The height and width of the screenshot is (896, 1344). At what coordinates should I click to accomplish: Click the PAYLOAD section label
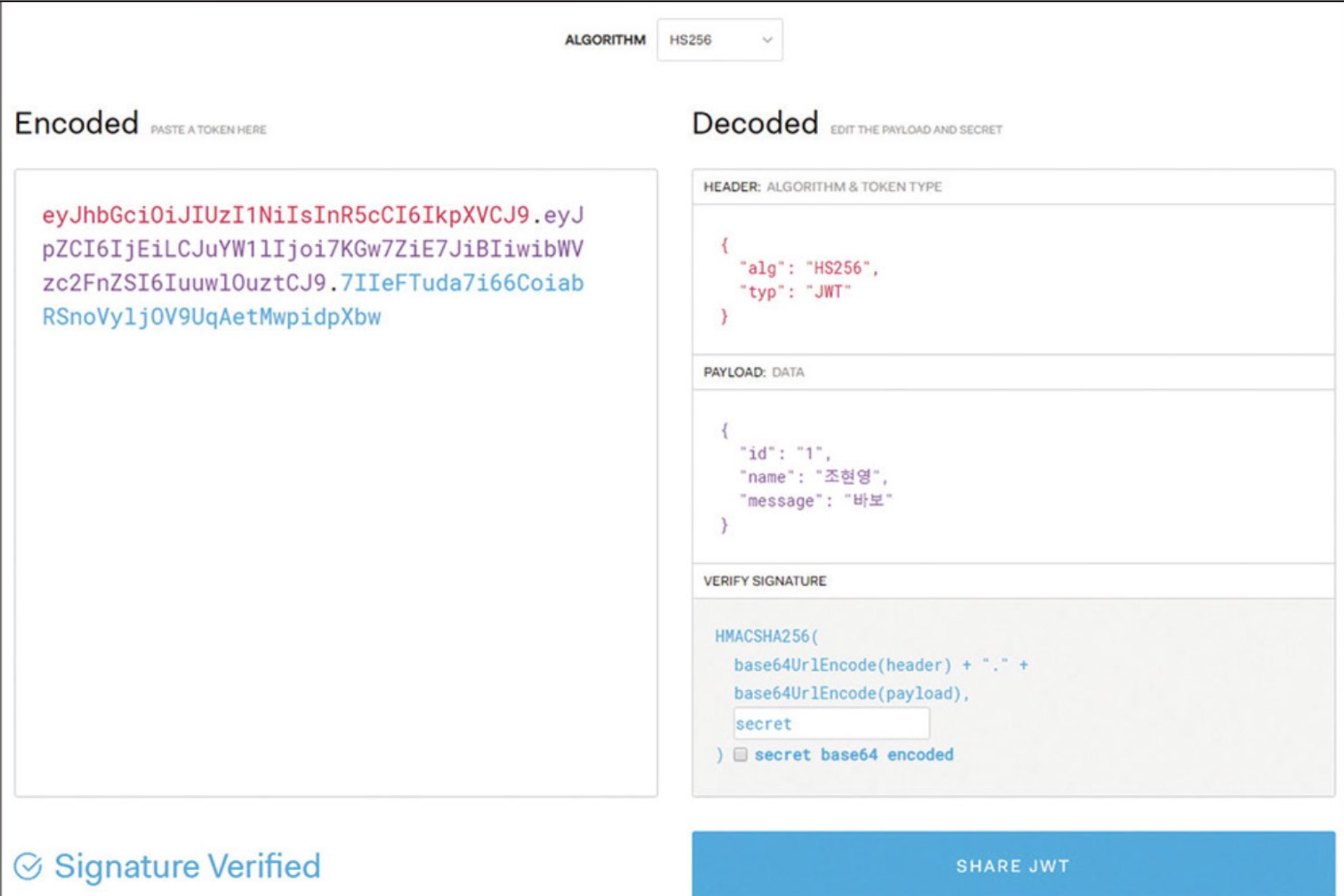(734, 372)
